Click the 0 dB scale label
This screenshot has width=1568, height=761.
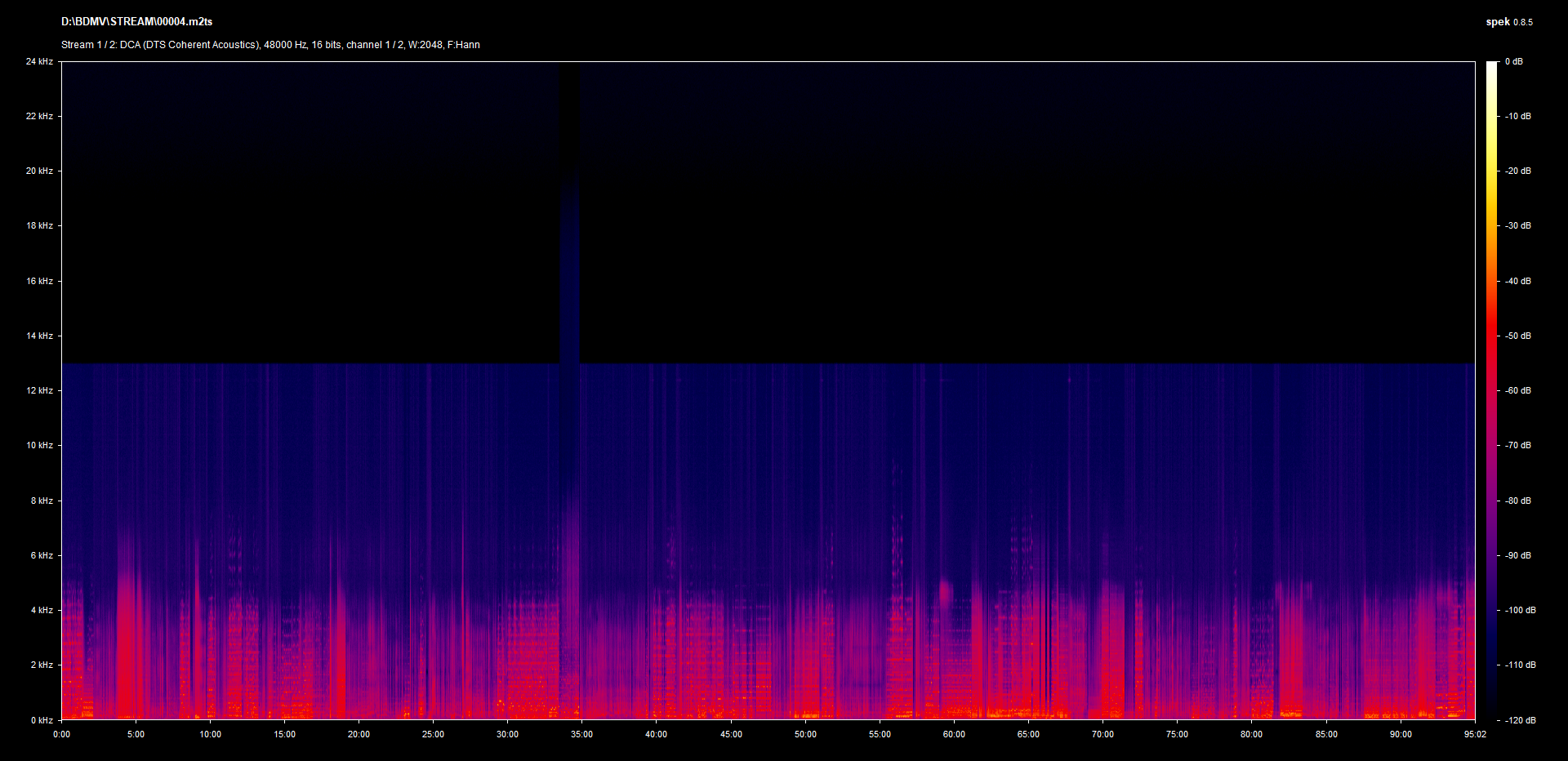point(1513,61)
